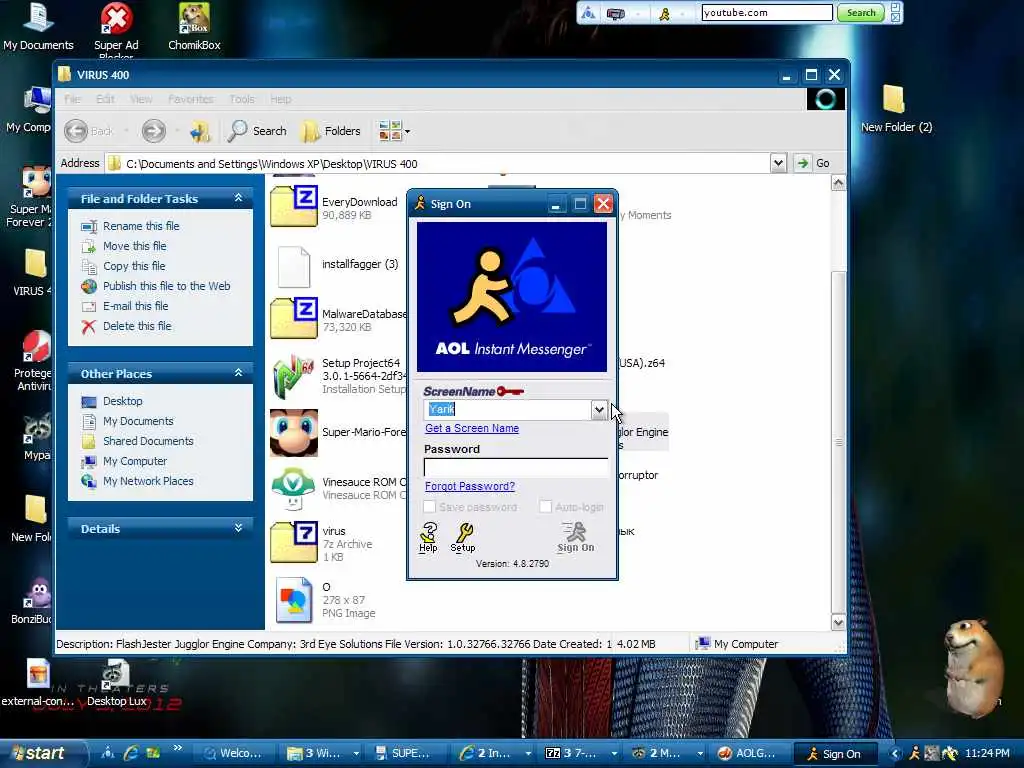Open the EveryDownload archive icon

(x=295, y=206)
